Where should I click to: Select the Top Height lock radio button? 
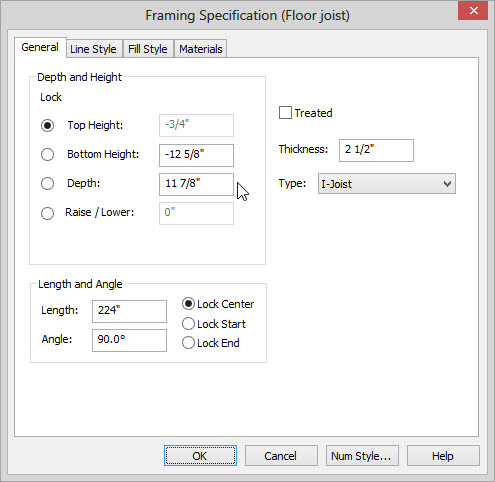click(x=47, y=125)
